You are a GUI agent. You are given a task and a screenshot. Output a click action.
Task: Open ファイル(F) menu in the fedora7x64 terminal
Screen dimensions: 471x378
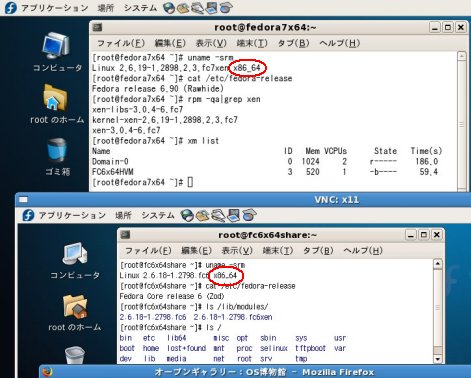click(121, 43)
